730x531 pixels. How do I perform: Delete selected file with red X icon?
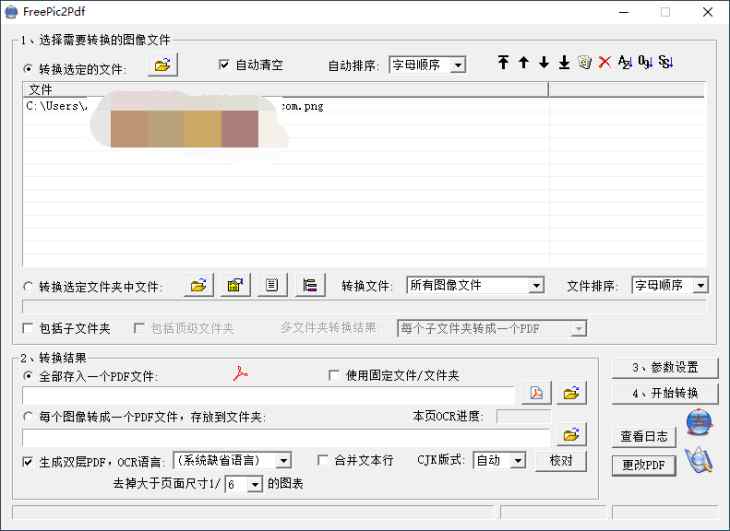[605, 62]
